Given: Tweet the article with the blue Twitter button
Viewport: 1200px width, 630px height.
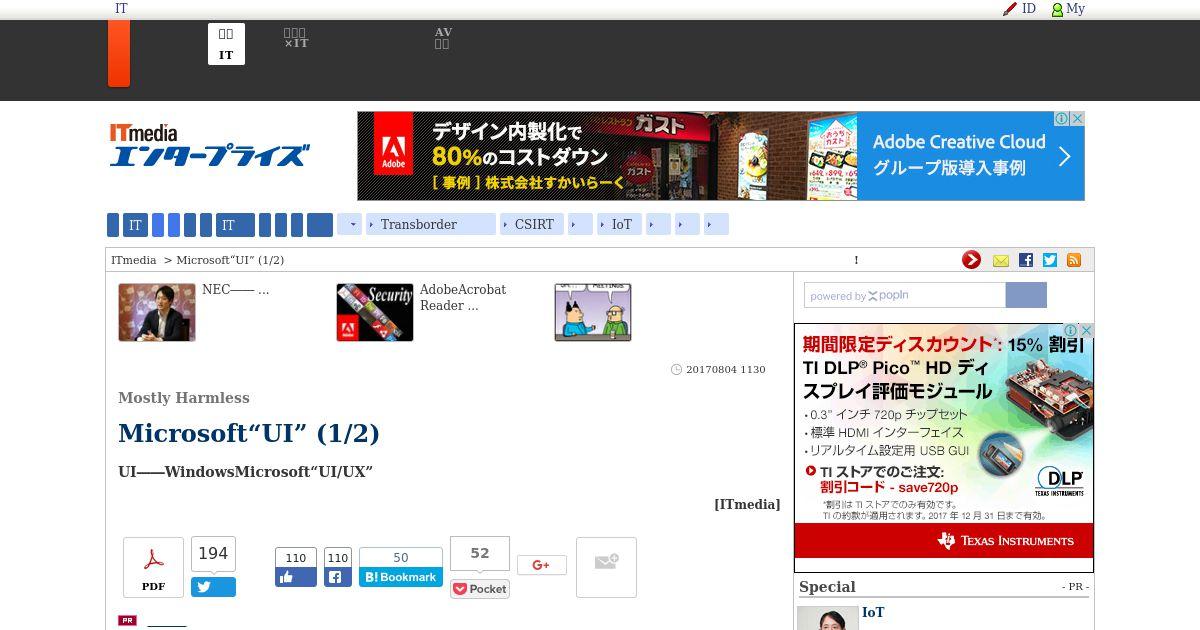Looking at the screenshot, I should click(x=213, y=587).
